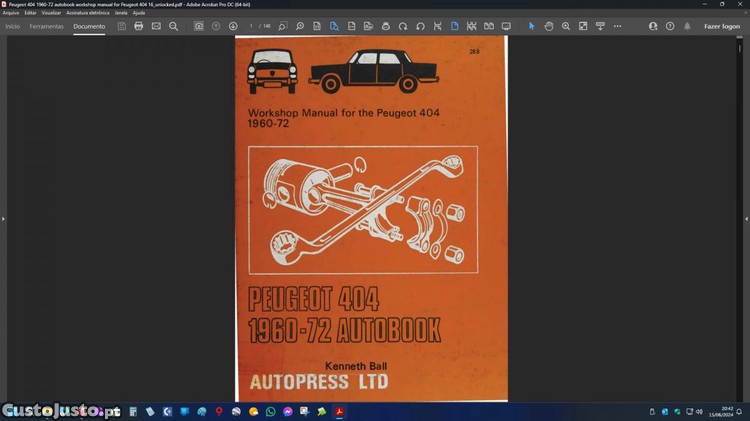The width and height of the screenshot is (750, 421).
Task: Click the page number input field
Action: [x=252, y=26]
